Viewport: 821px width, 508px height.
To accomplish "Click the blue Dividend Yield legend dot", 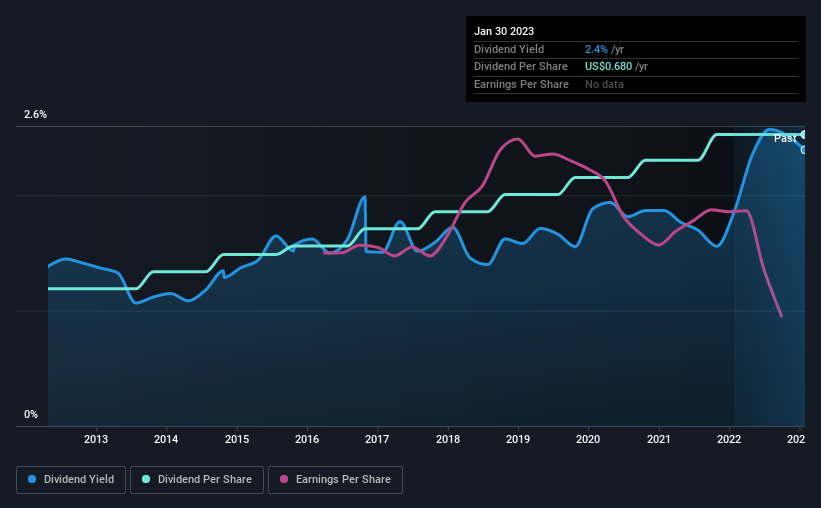I will coord(32,479).
